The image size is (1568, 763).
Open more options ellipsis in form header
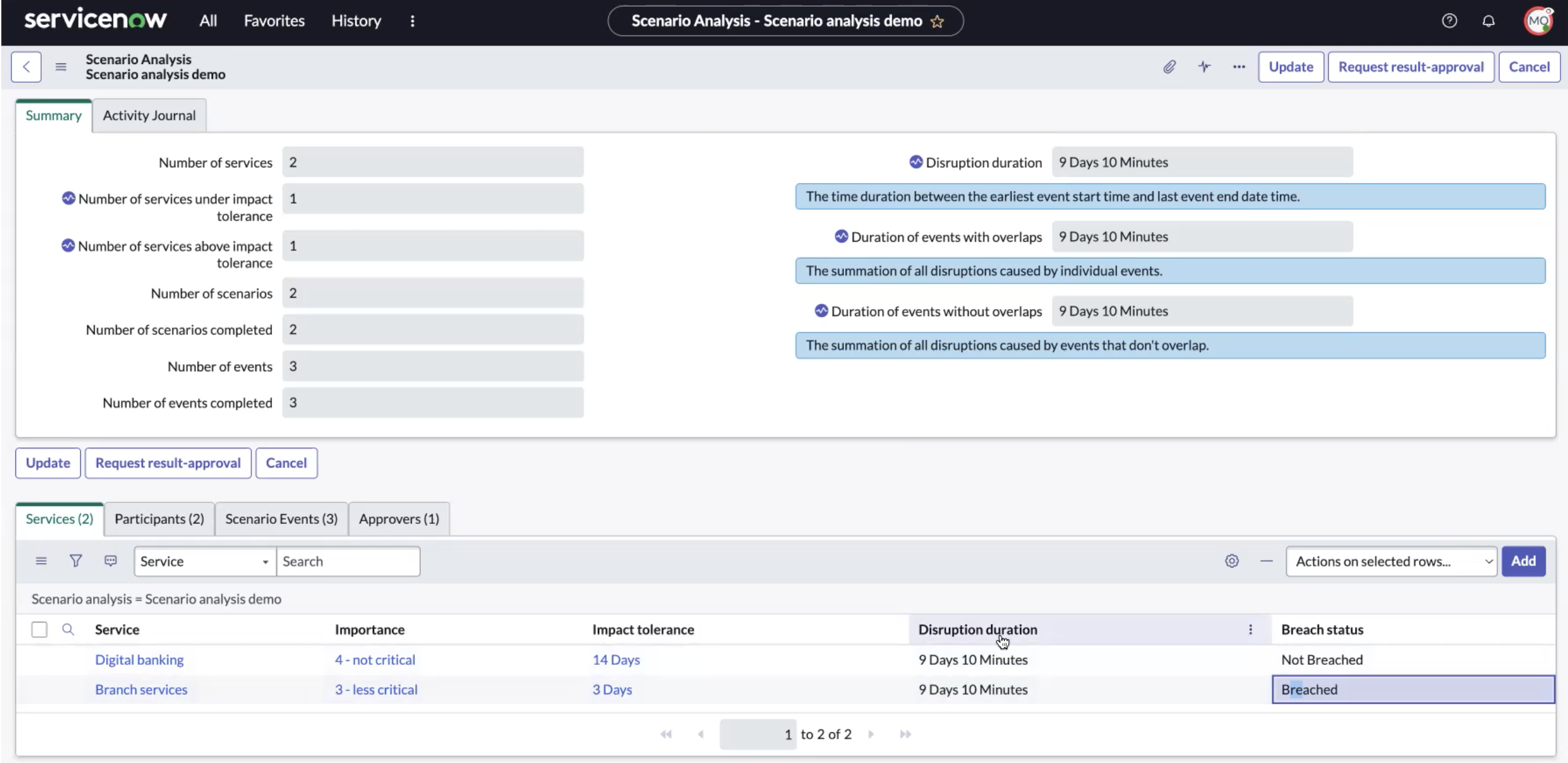point(1239,67)
